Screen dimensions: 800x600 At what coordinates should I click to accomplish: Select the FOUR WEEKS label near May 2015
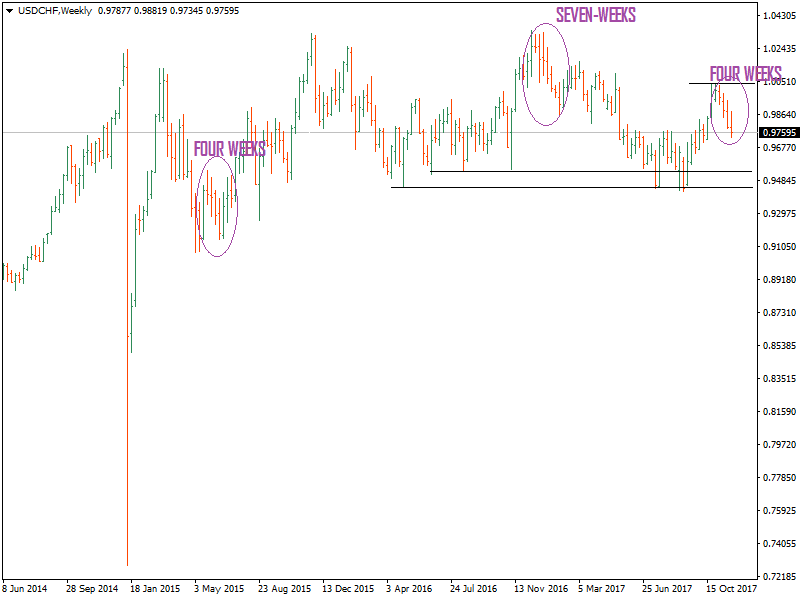click(229, 149)
